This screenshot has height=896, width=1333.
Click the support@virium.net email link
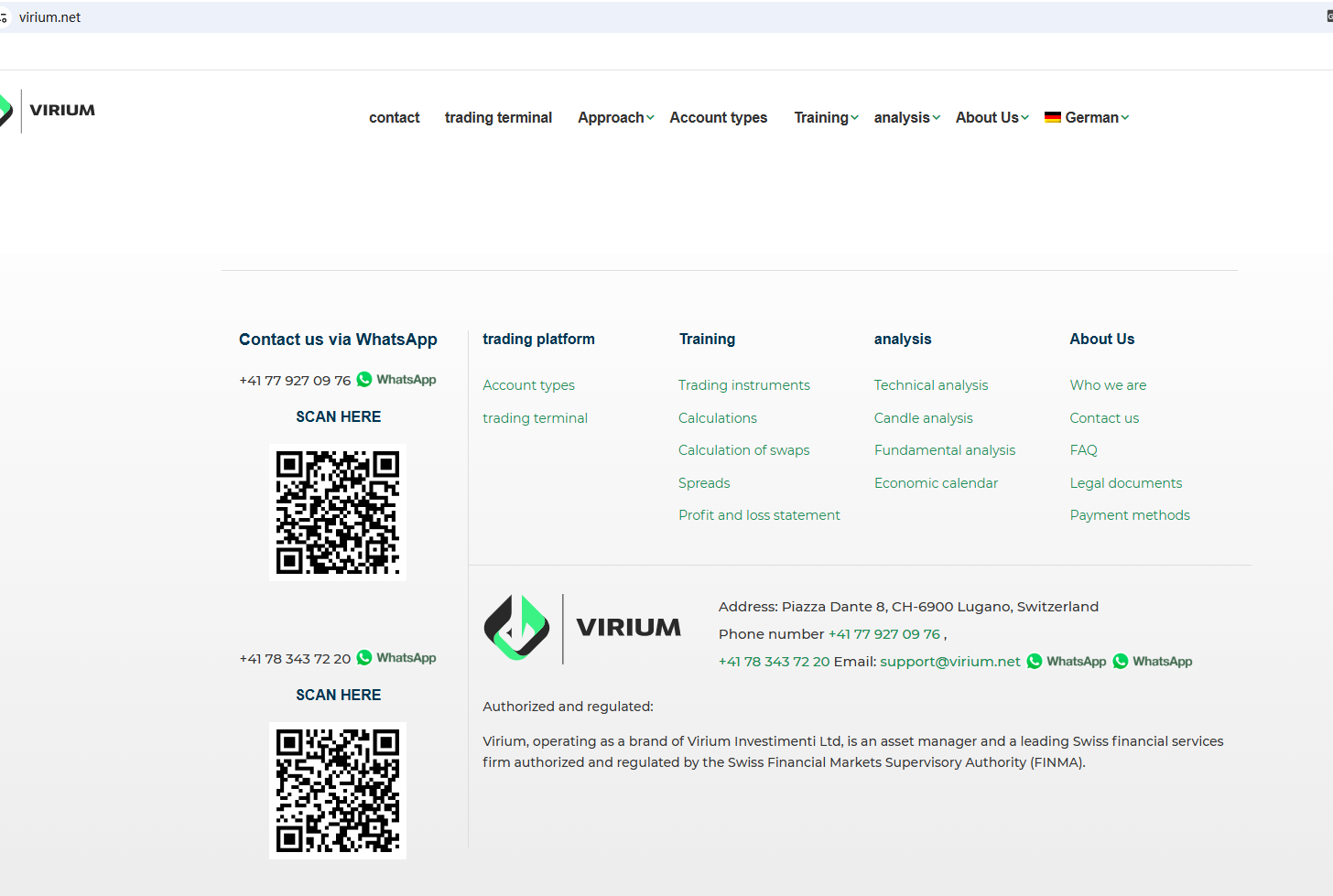950,662
